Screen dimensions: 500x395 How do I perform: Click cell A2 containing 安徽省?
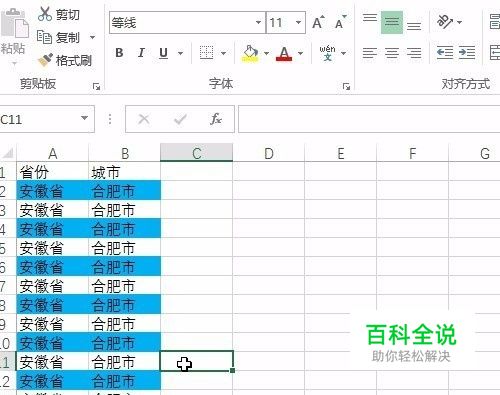tap(52, 191)
